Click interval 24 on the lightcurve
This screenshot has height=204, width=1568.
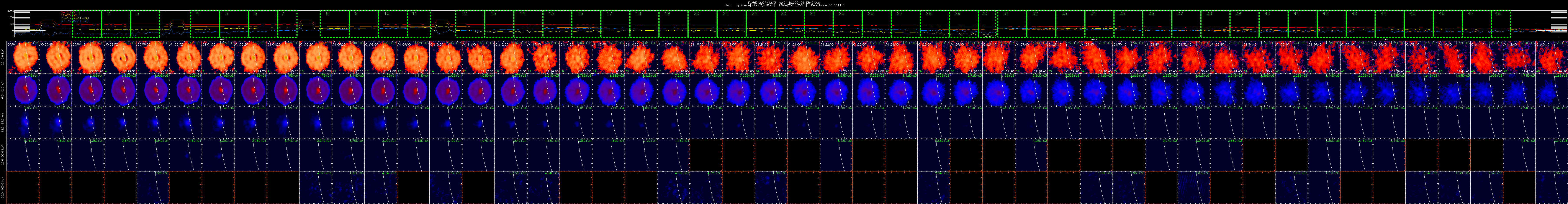point(819,24)
